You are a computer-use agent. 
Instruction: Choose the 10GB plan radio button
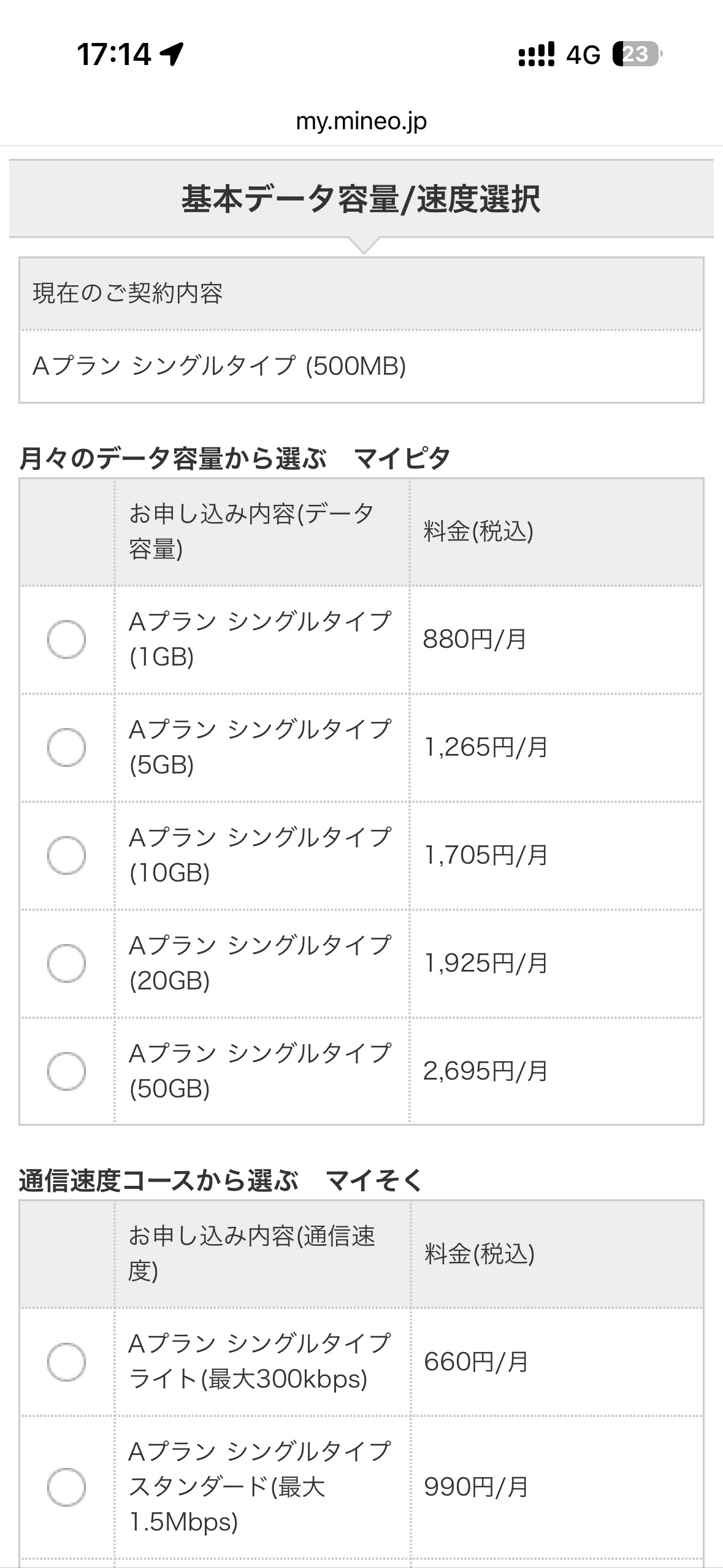point(66,855)
